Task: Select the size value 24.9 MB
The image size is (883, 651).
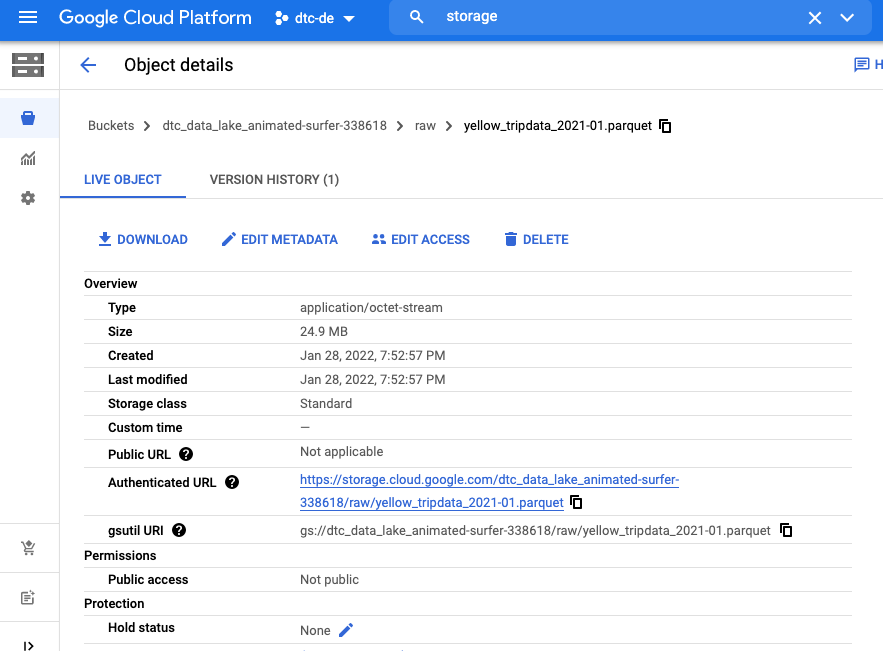Action: coord(324,332)
